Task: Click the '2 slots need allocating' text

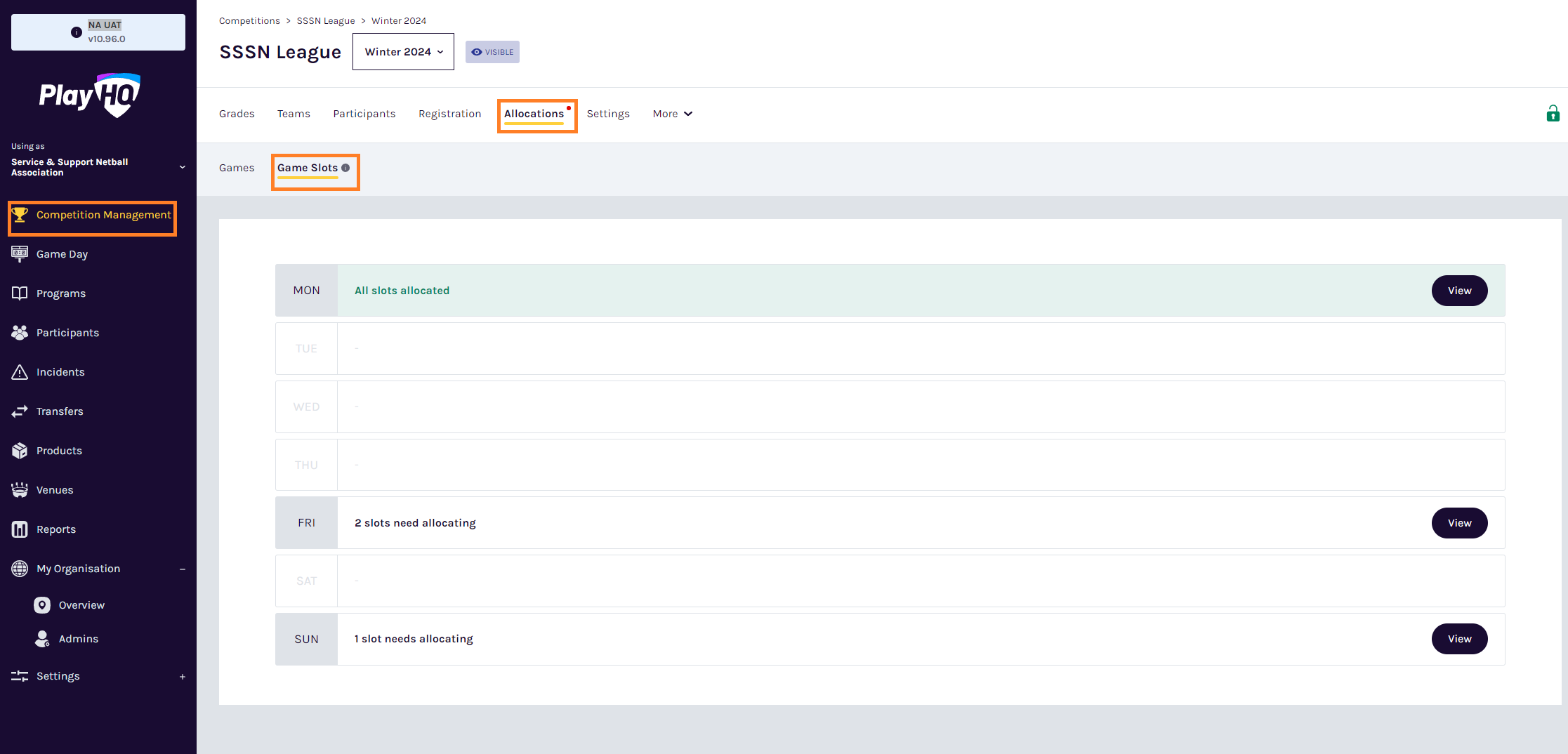Action: tap(415, 523)
